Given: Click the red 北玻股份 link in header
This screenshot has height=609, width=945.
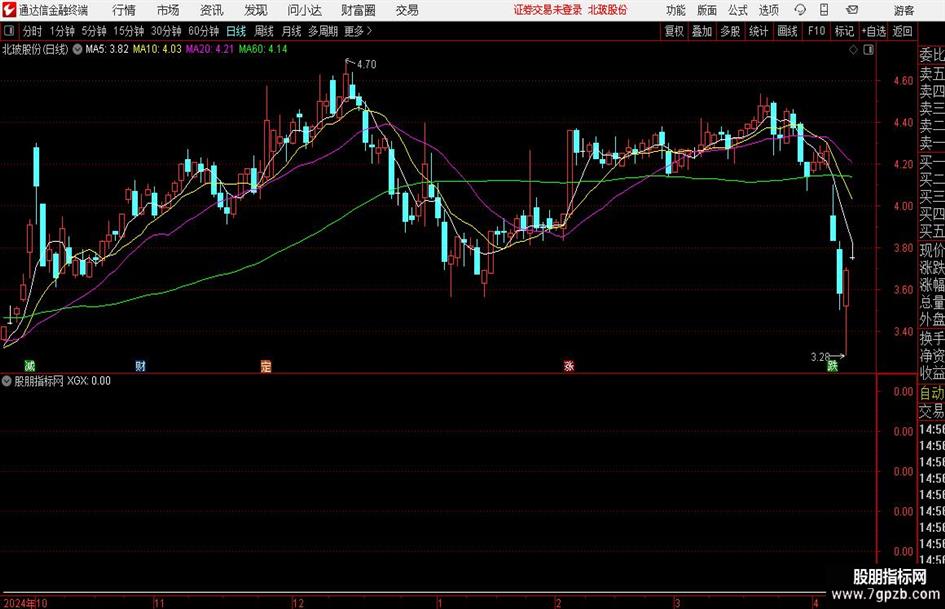Looking at the screenshot, I should coord(608,10).
